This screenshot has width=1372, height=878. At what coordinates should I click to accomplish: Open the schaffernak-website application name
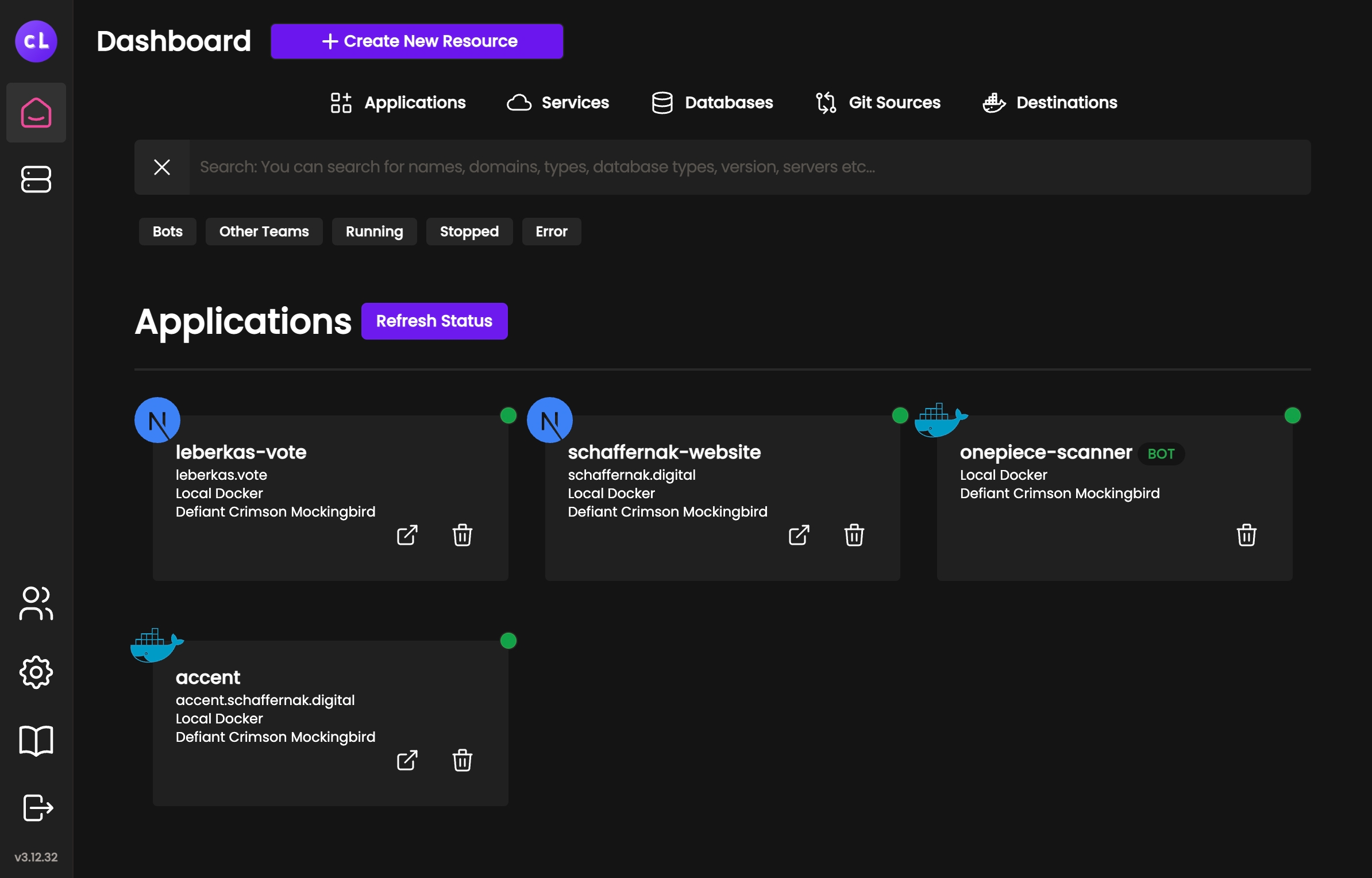tap(664, 452)
